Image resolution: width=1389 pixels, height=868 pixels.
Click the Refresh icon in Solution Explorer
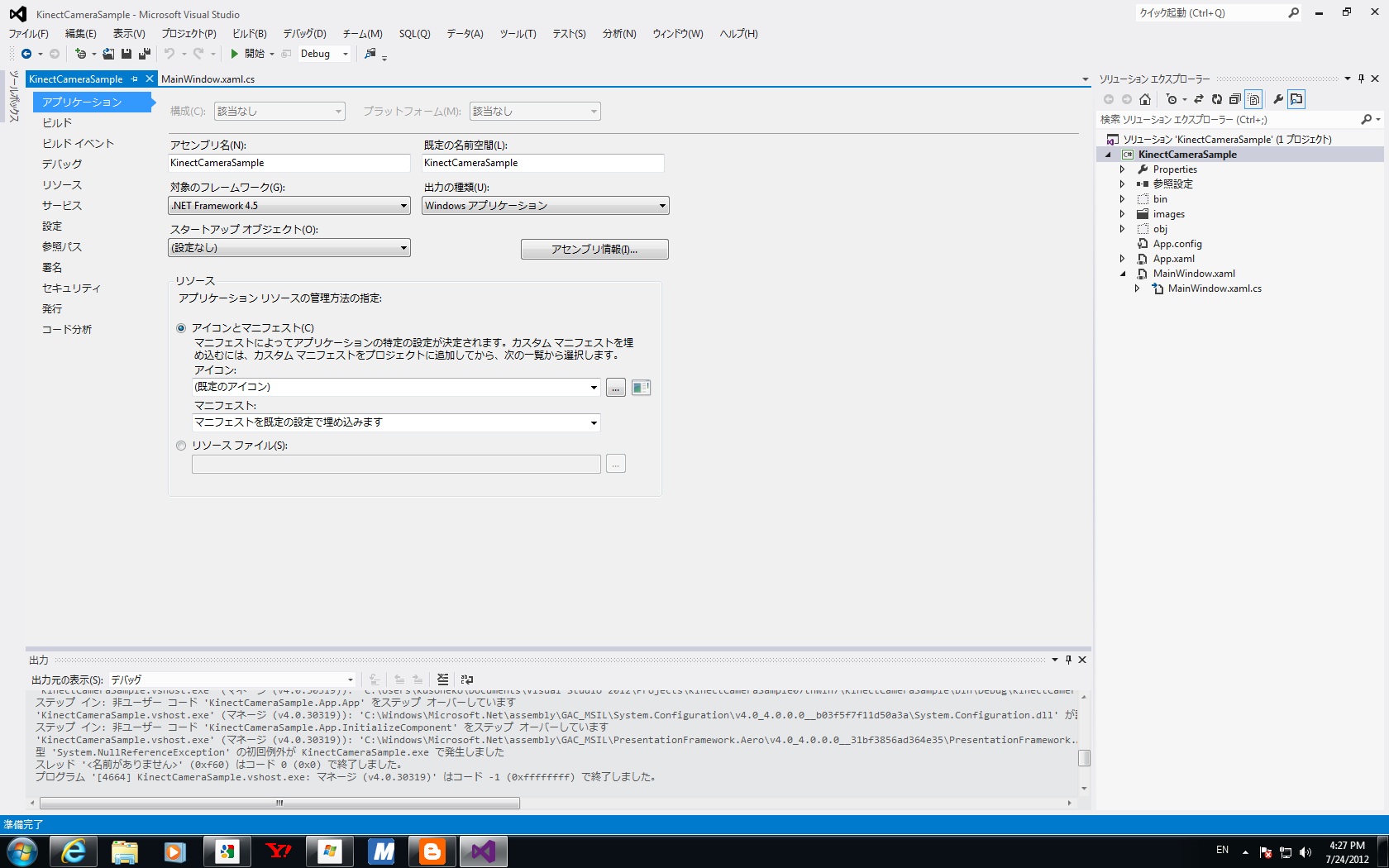1217,99
